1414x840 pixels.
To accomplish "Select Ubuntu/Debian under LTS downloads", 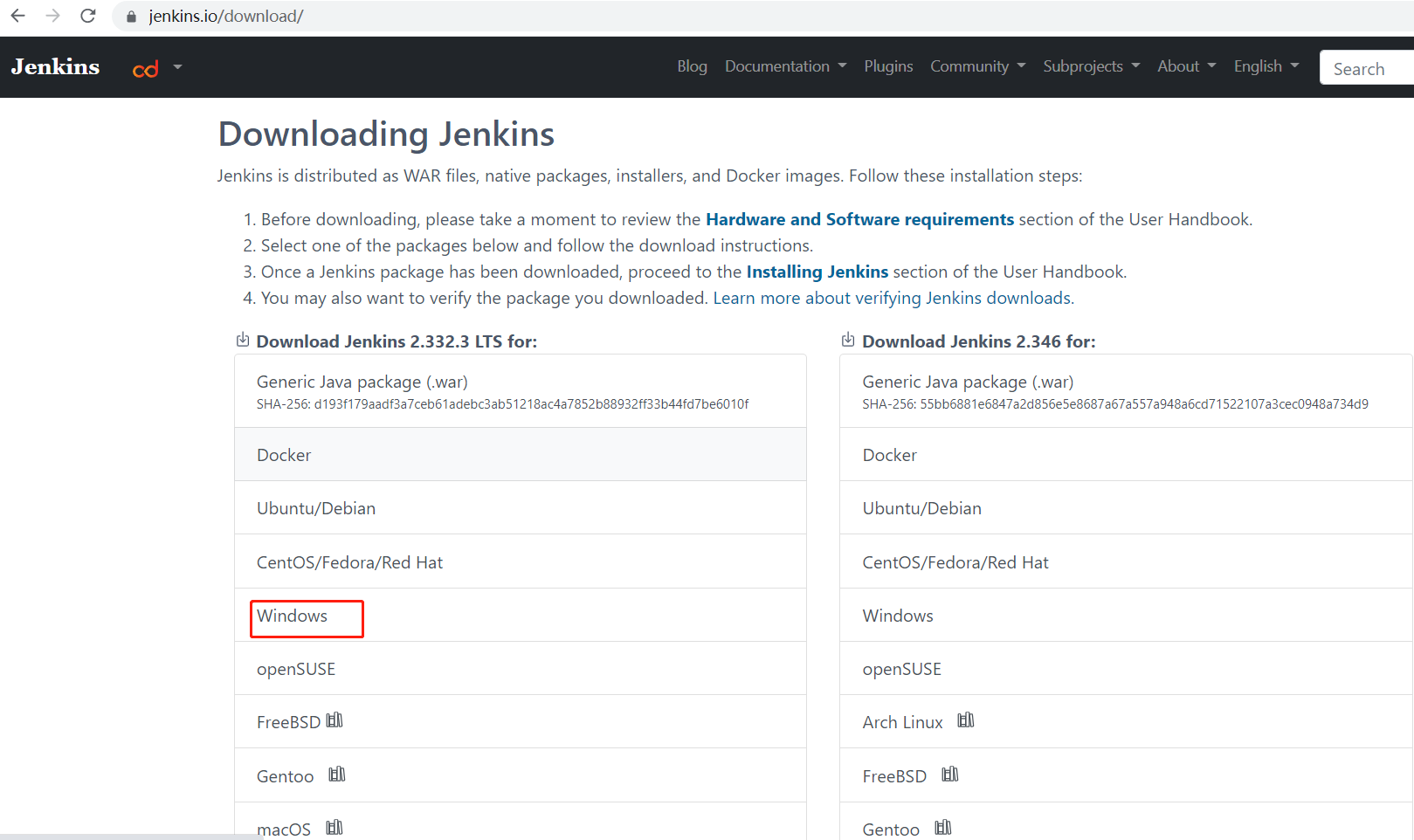I will point(521,508).
